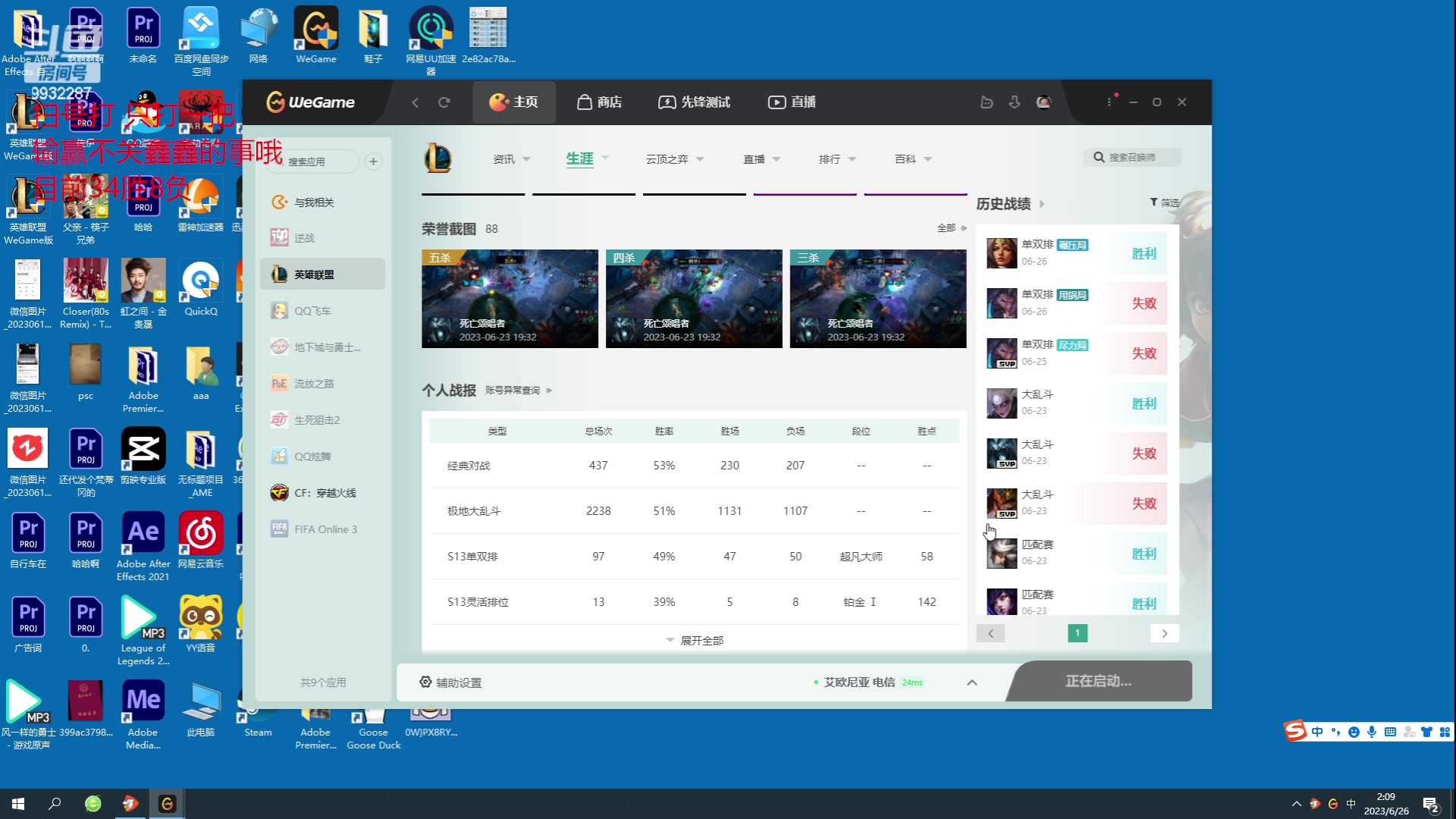Go to next page of match history

click(1164, 633)
